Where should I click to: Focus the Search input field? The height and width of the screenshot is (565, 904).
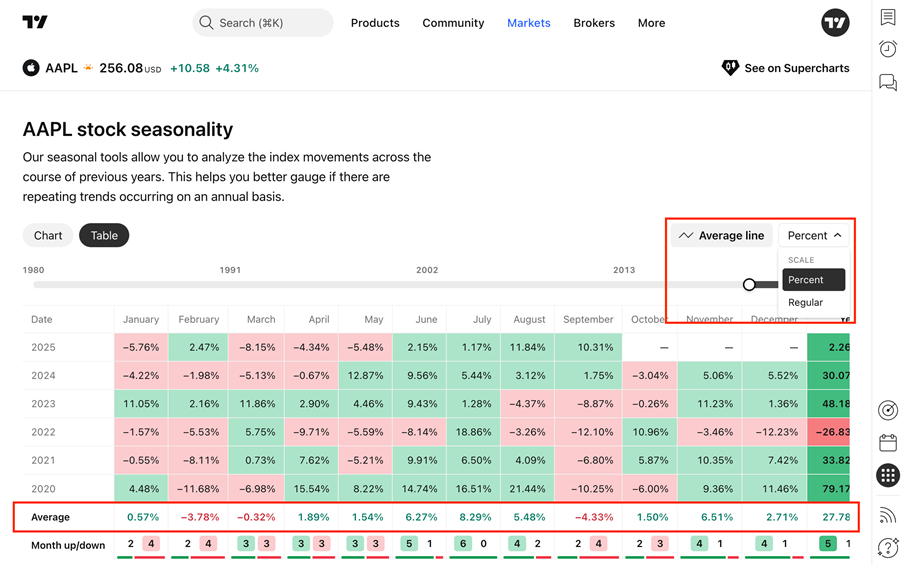click(263, 22)
